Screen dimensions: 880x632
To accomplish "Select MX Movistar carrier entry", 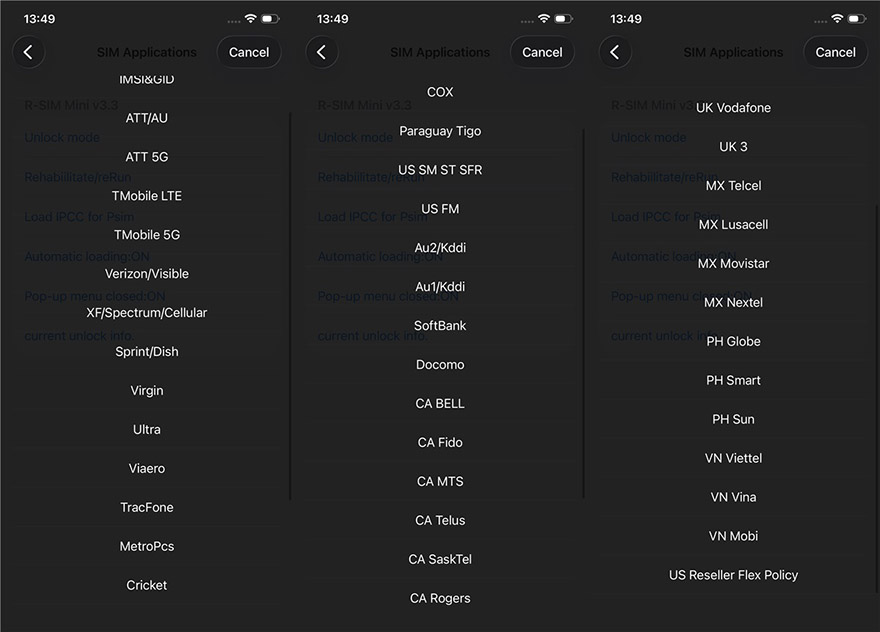I will coord(733,264).
